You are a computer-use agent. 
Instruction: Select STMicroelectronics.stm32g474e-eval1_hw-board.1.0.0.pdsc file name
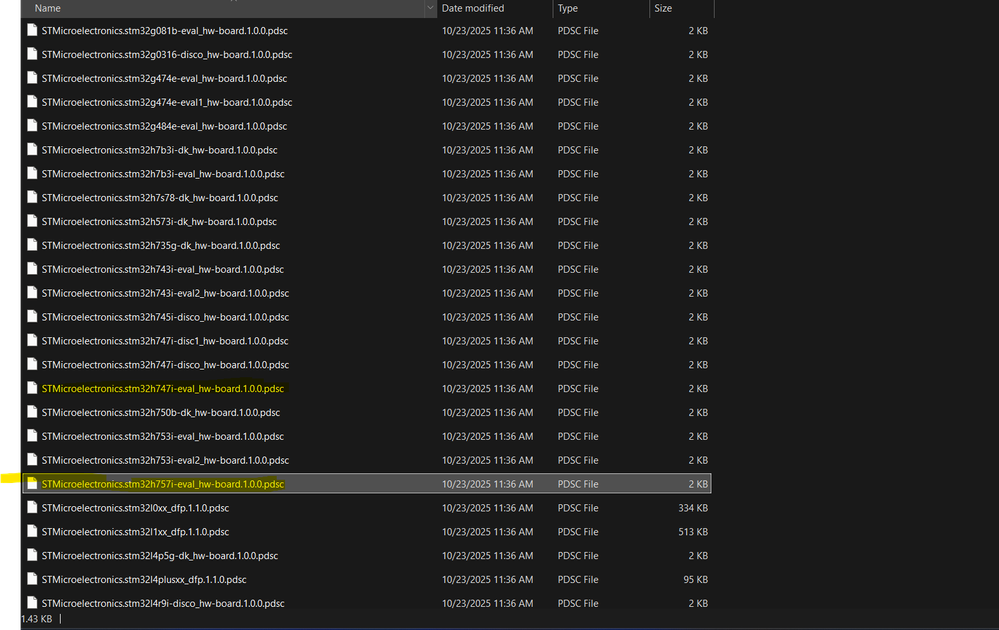pos(167,103)
